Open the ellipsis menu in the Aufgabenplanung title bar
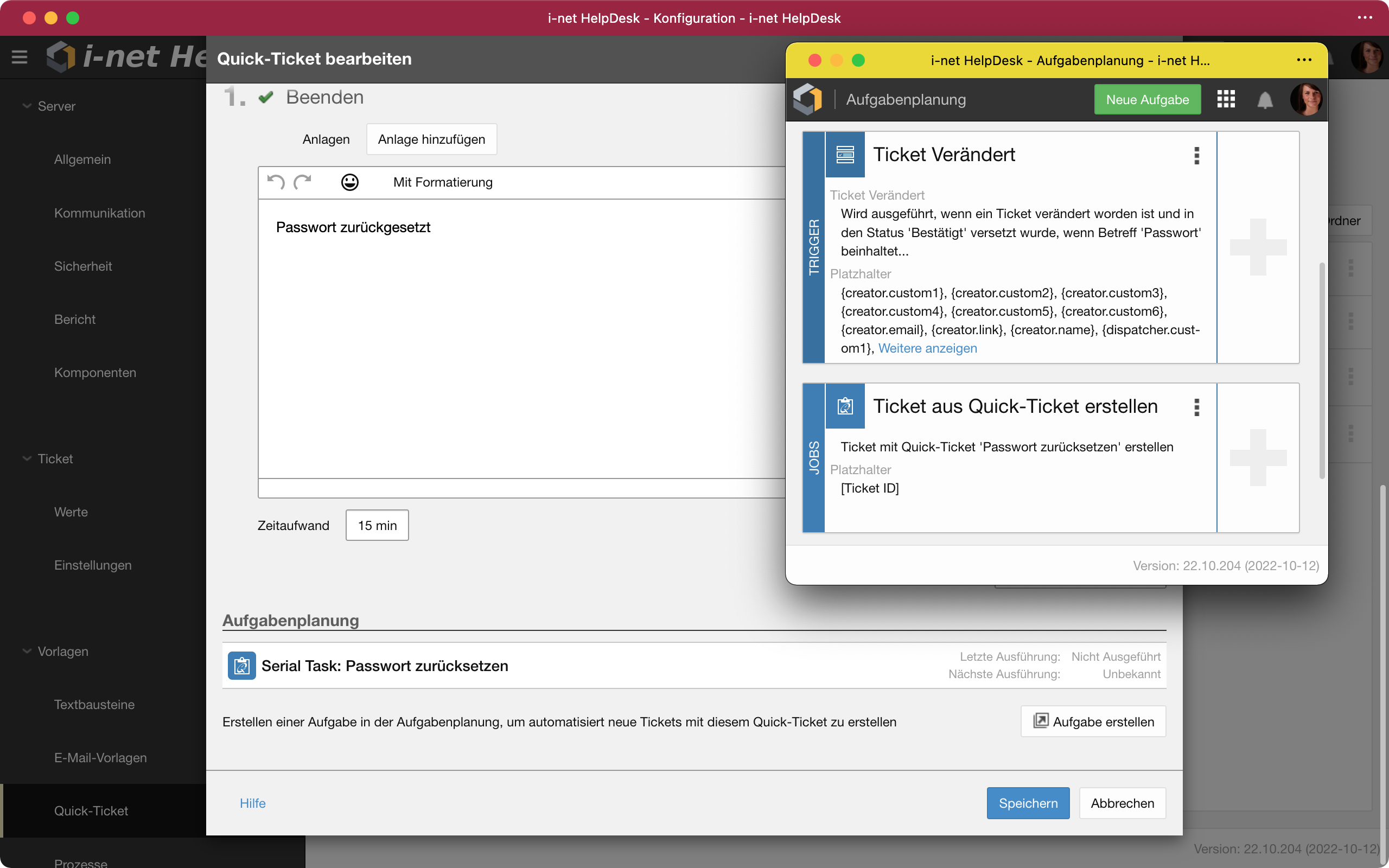Image resolution: width=1389 pixels, height=868 pixels. [1303, 60]
